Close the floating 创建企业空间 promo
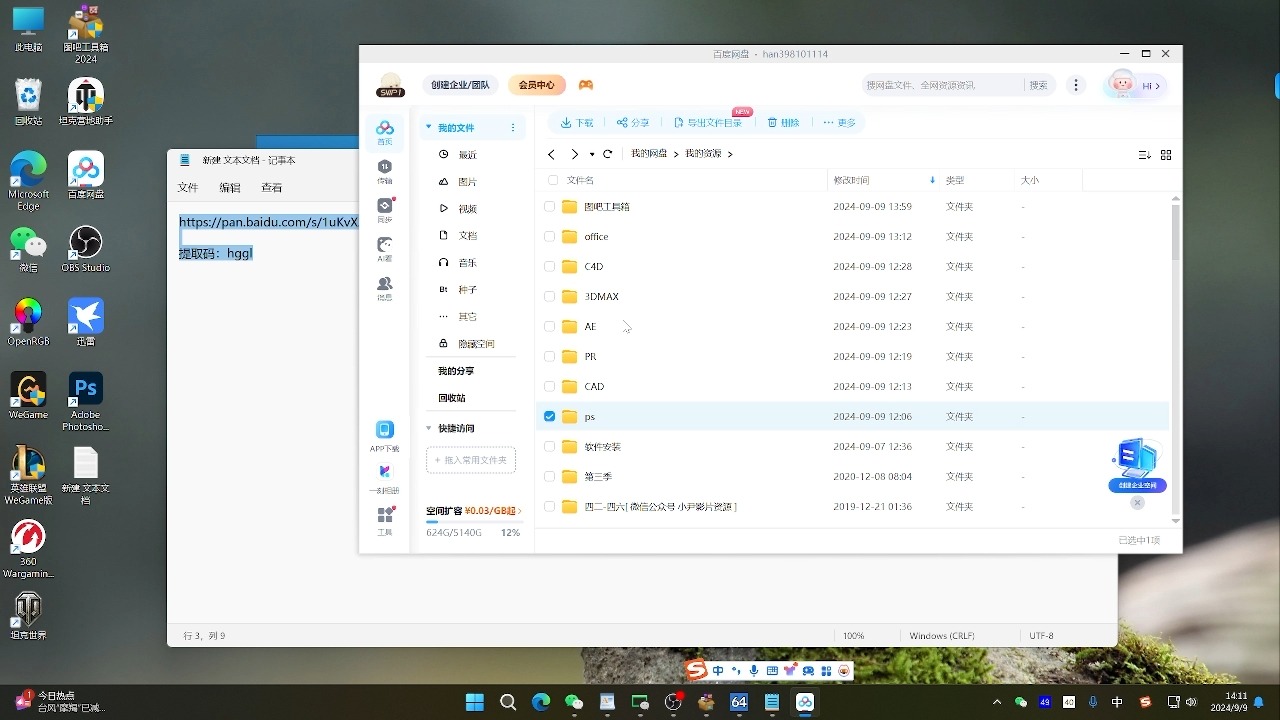 pyautogui.click(x=1137, y=502)
